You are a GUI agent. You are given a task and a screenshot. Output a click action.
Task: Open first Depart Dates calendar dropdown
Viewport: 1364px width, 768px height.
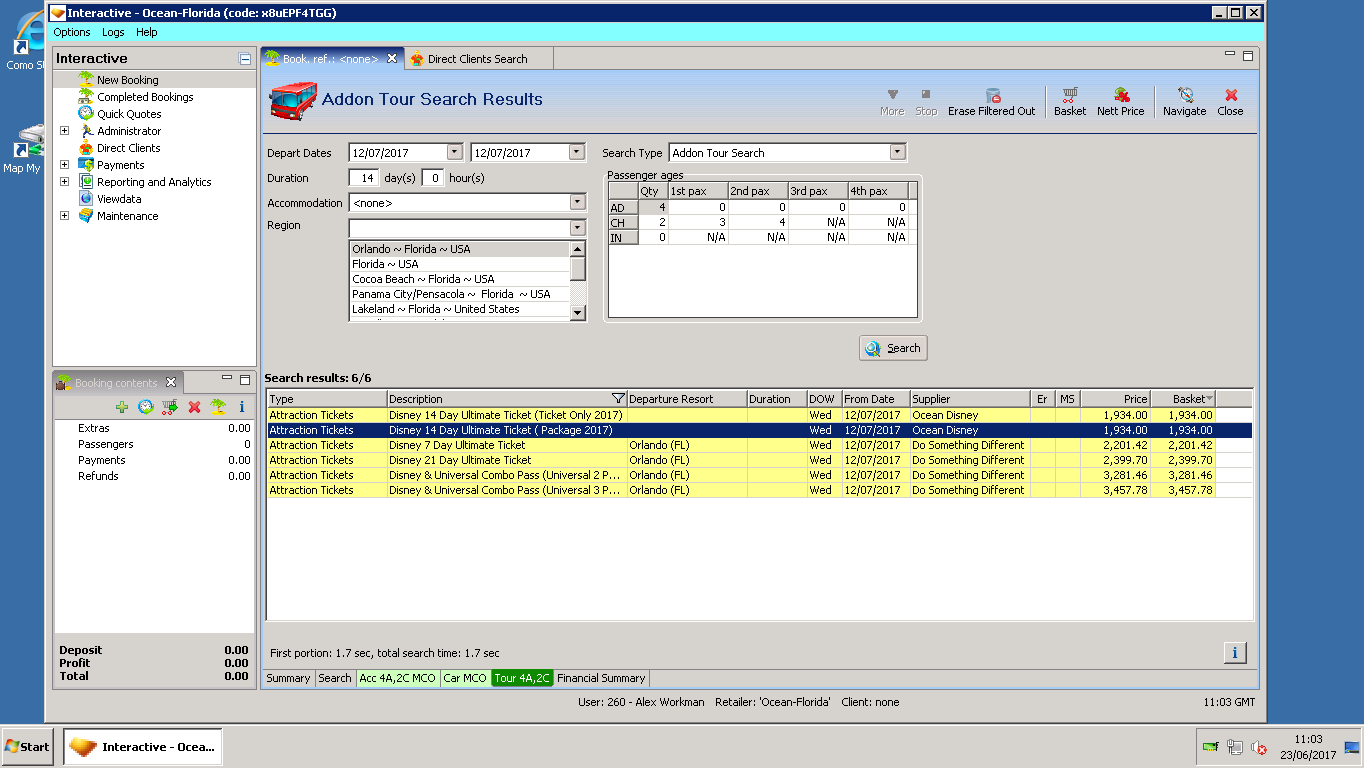455,152
